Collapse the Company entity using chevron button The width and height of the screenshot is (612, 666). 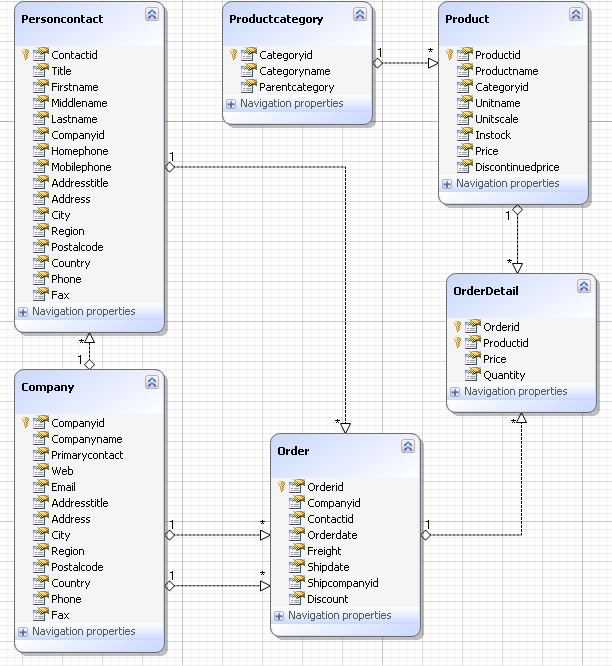[x=151, y=383]
